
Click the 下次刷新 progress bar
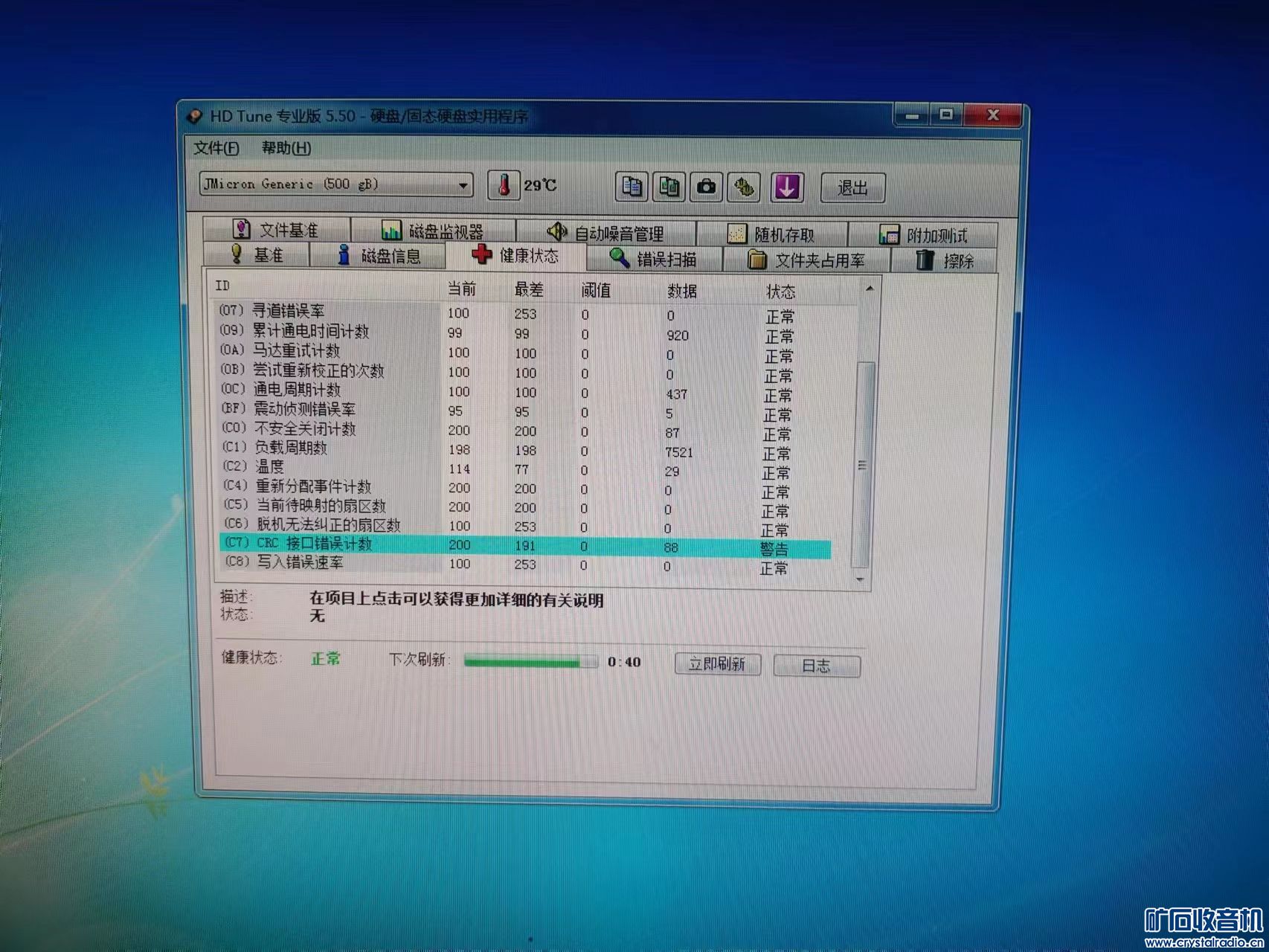[530, 661]
